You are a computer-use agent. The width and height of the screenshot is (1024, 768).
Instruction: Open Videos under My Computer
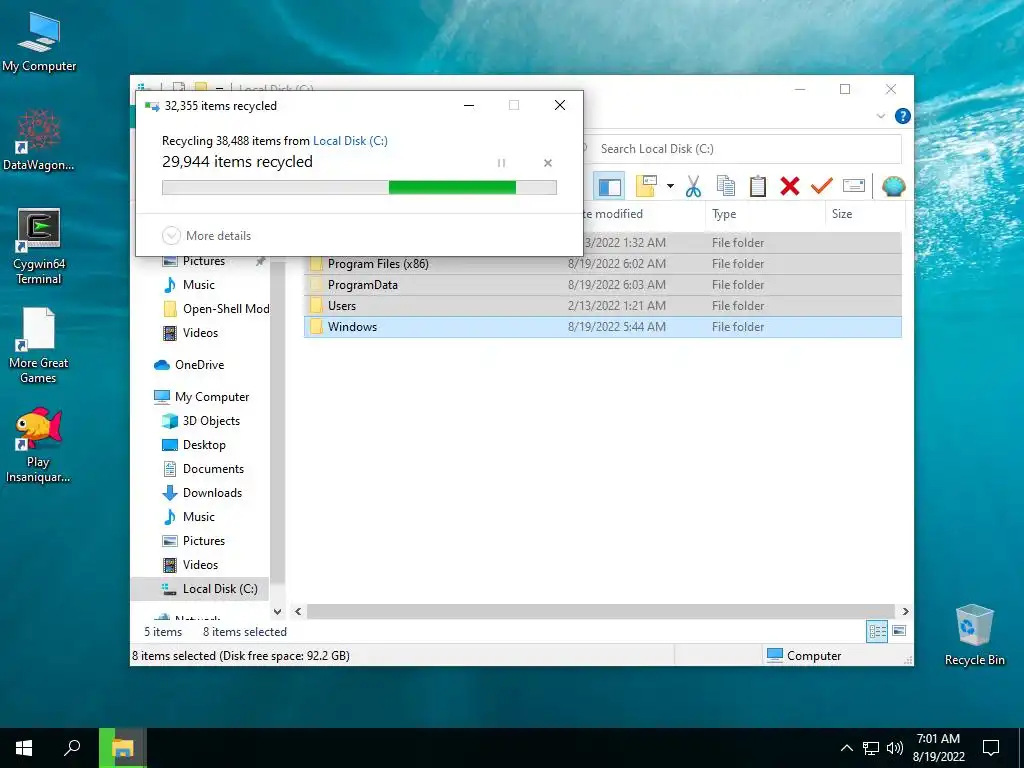(x=190, y=565)
